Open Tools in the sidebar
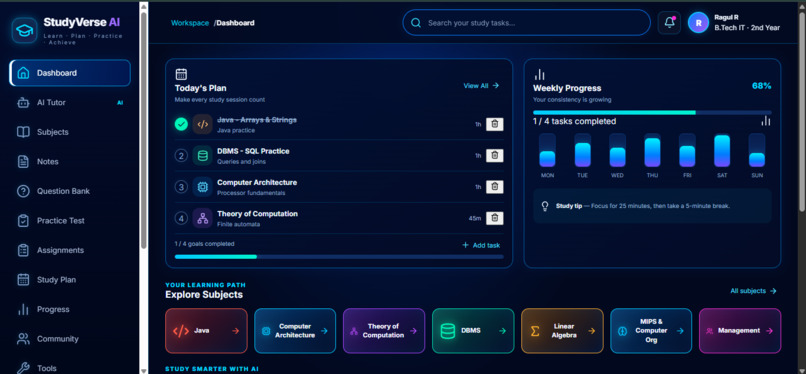 (70, 368)
